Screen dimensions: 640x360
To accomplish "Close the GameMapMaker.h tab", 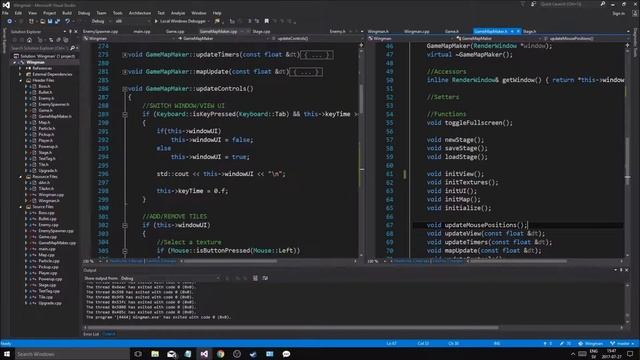I will (x=518, y=31).
